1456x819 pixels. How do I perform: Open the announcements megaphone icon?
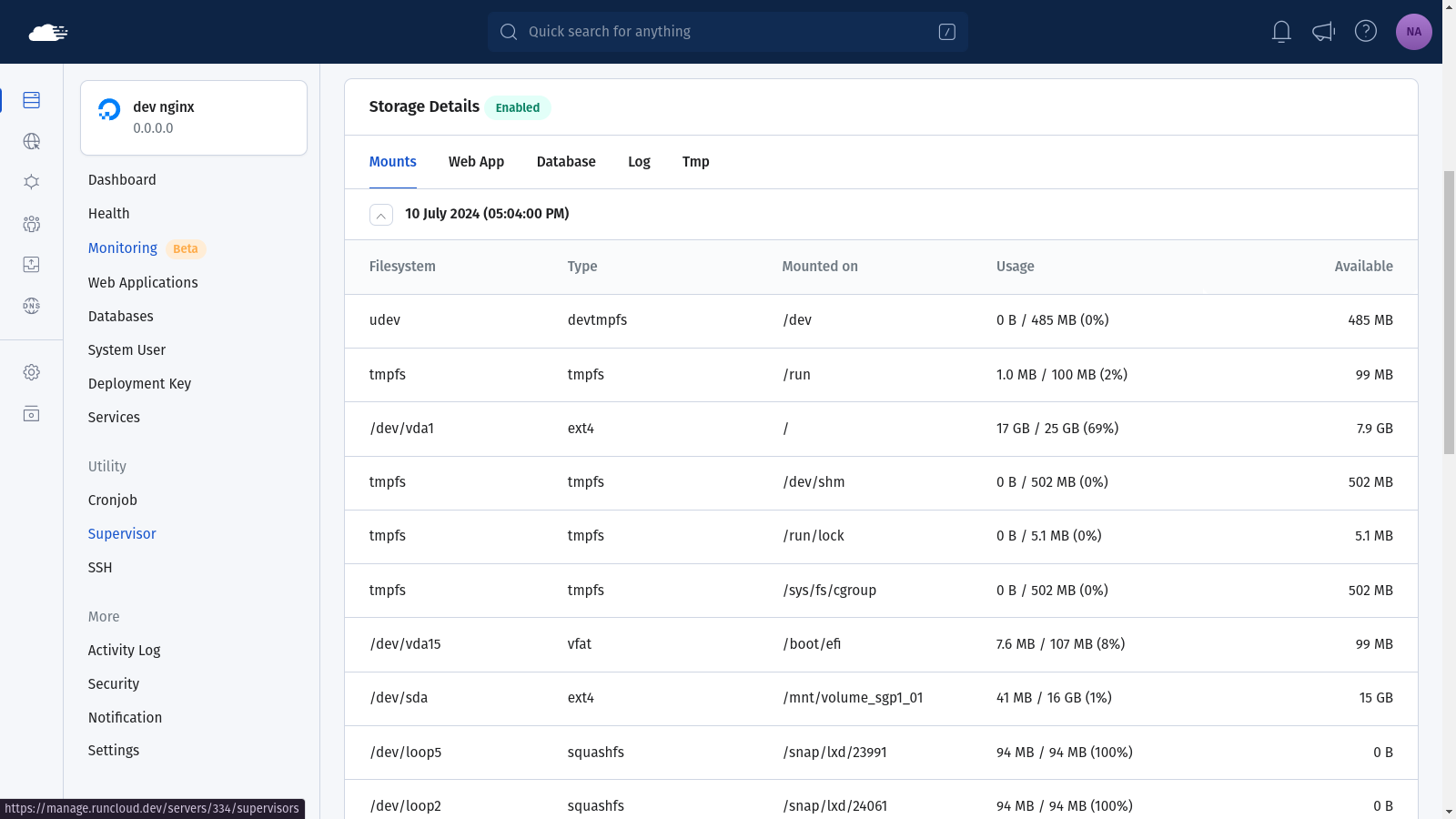point(1323,32)
